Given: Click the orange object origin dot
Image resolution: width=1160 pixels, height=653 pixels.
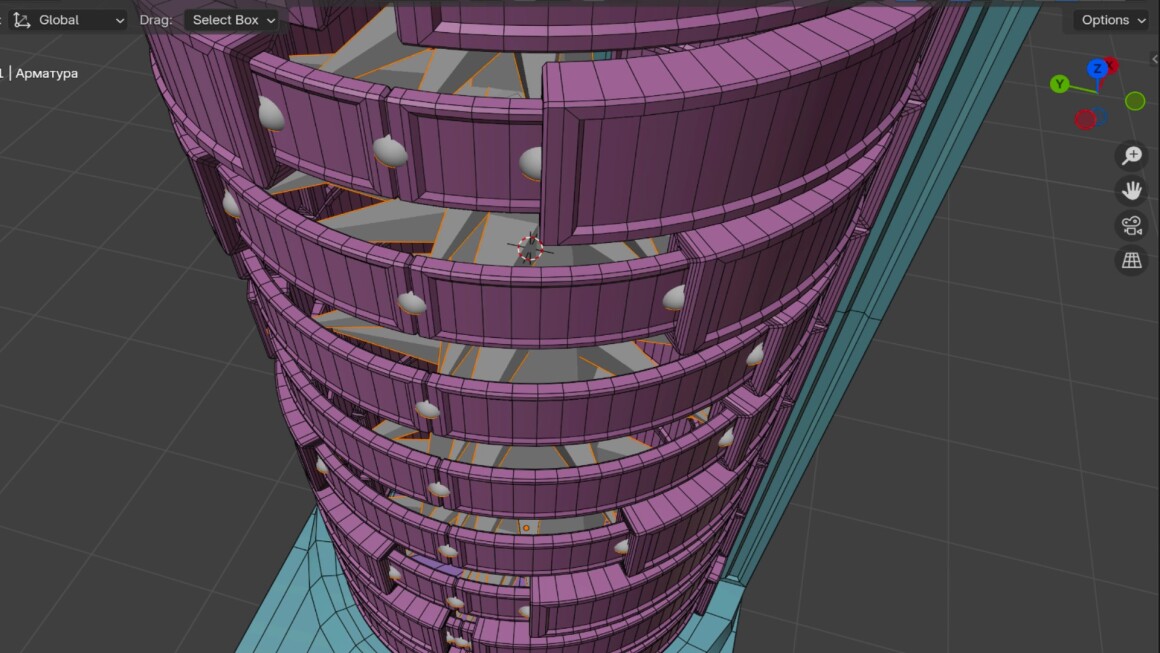Looking at the screenshot, I should click(x=526, y=527).
